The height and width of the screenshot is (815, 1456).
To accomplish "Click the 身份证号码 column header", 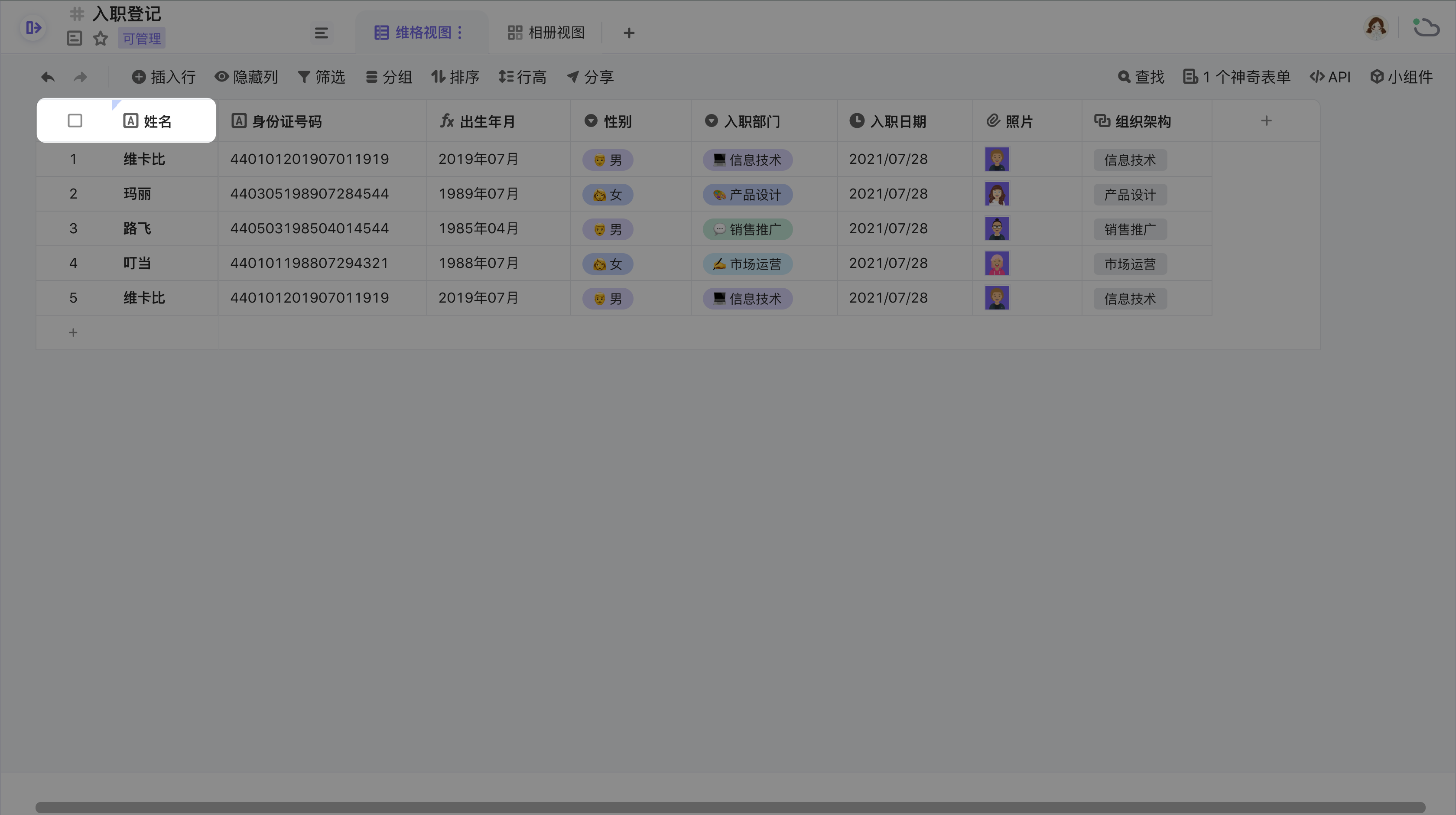I will pyautogui.click(x=322, y=121).
